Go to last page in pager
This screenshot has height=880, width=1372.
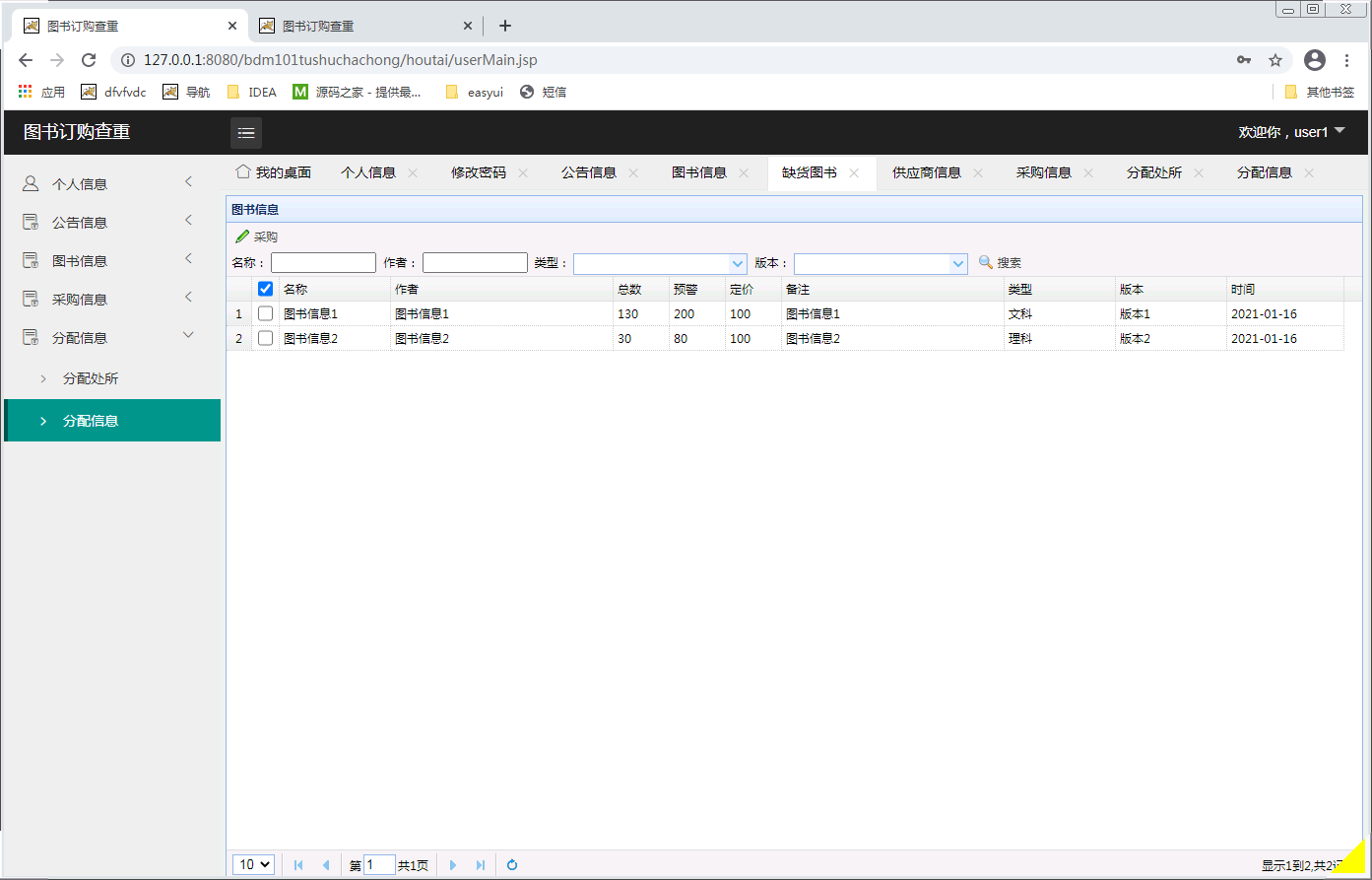481,865
